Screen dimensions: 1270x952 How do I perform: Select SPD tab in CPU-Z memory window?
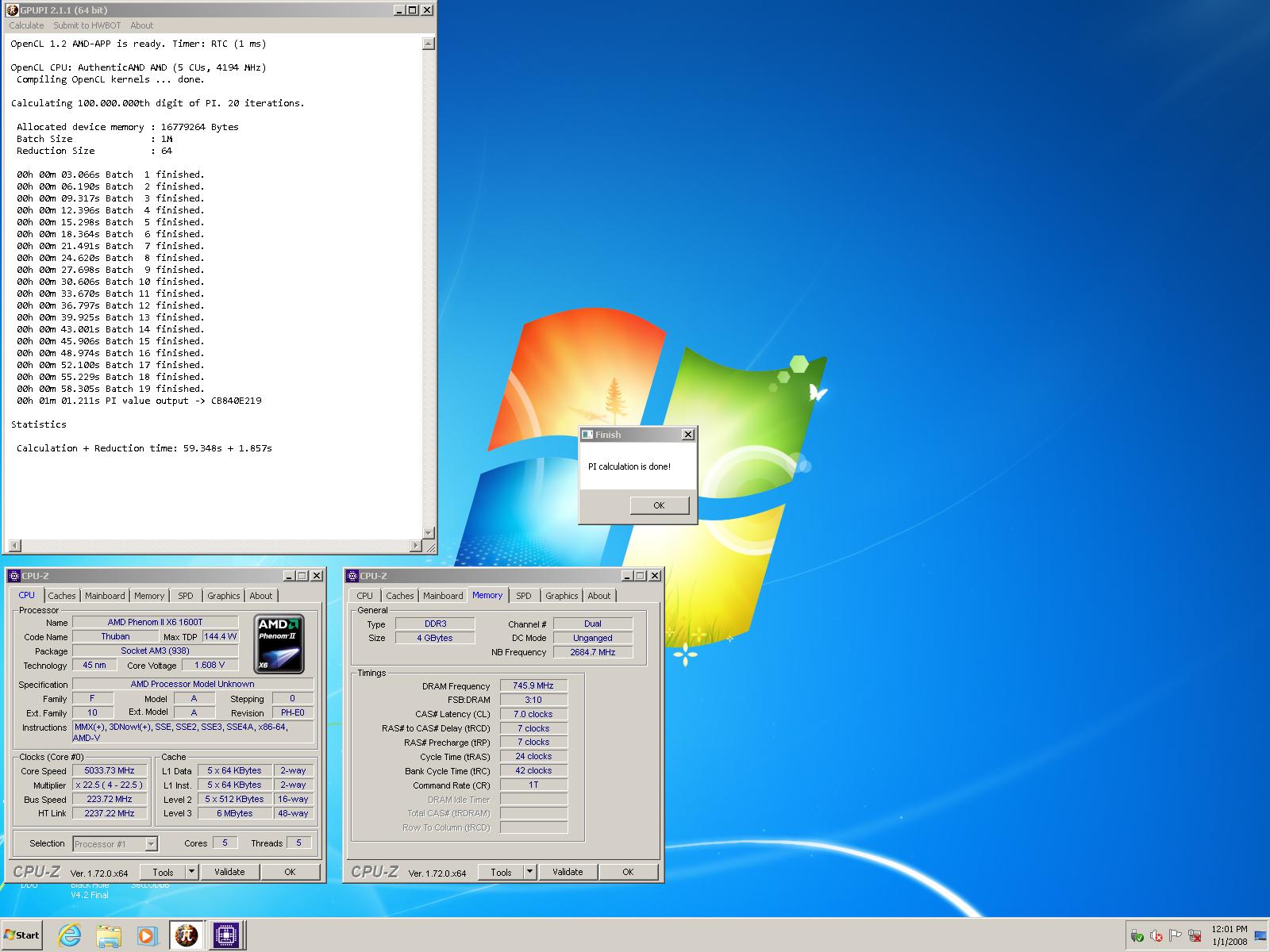(524, 596)
